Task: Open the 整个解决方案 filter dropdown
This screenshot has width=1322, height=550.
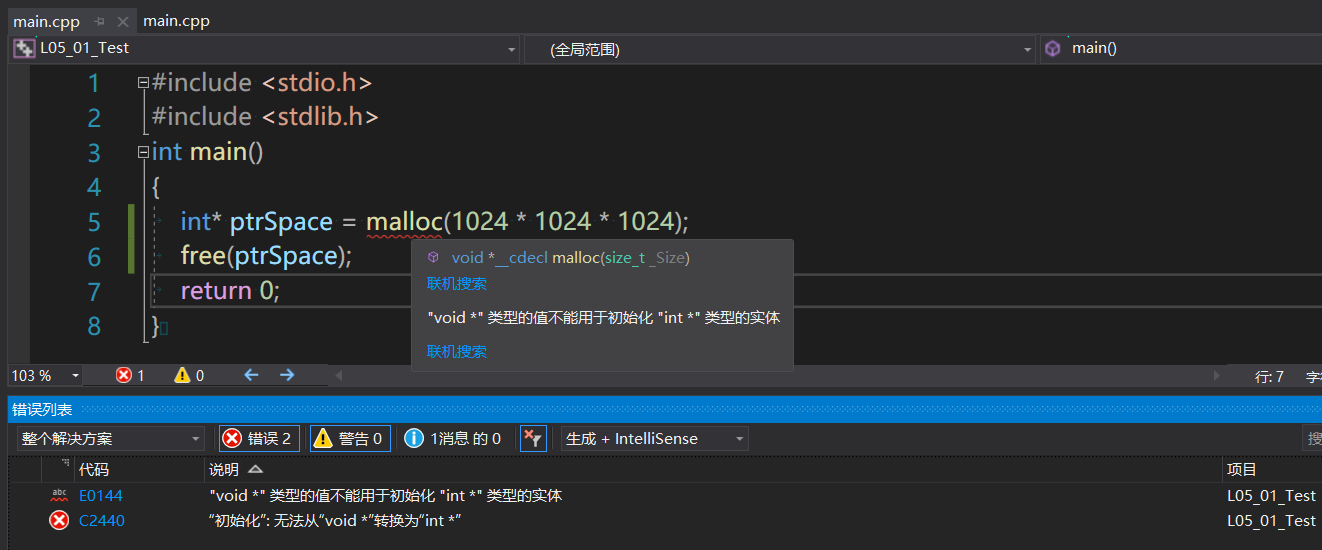Action: 110,438
